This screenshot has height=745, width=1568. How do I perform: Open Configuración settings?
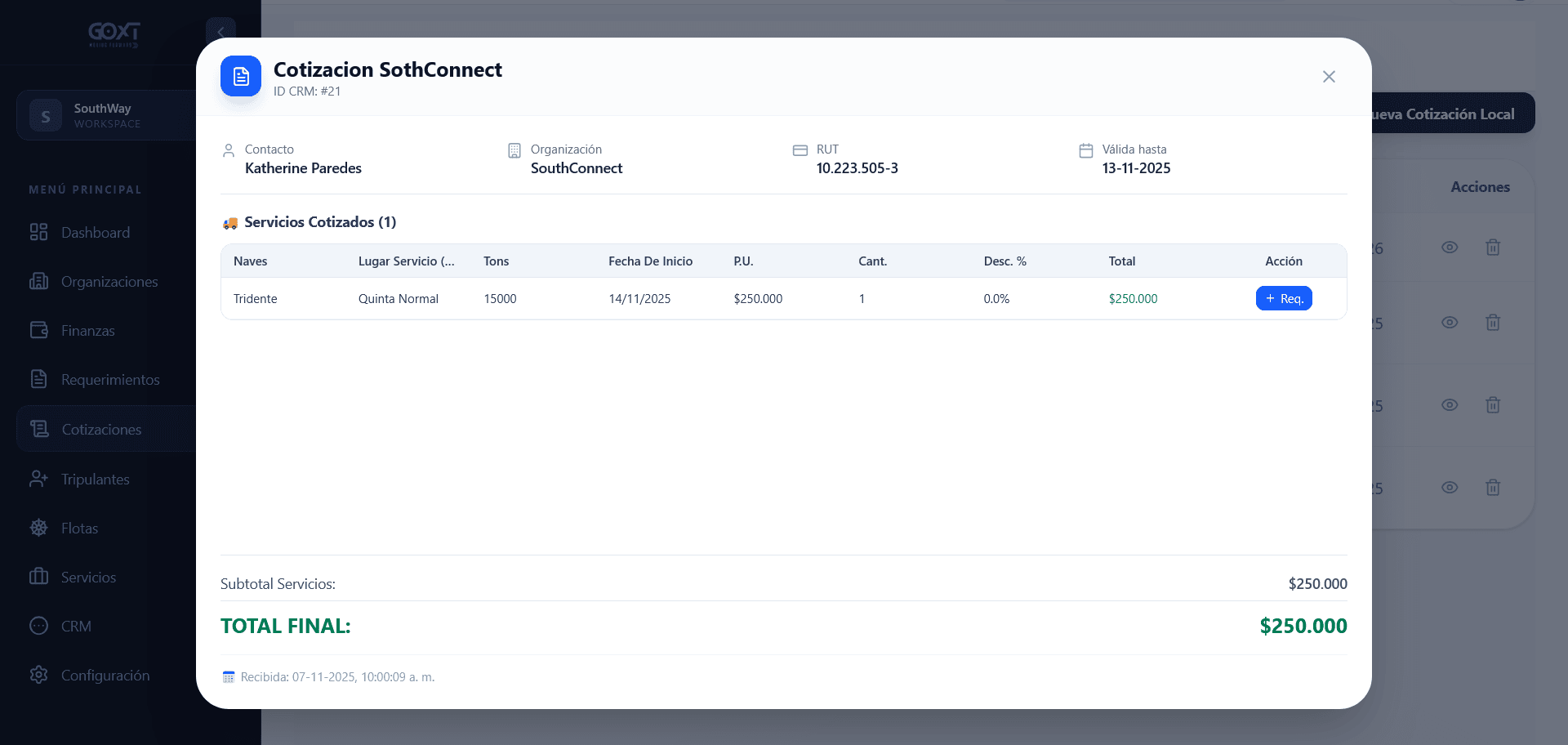pos(105,676)
